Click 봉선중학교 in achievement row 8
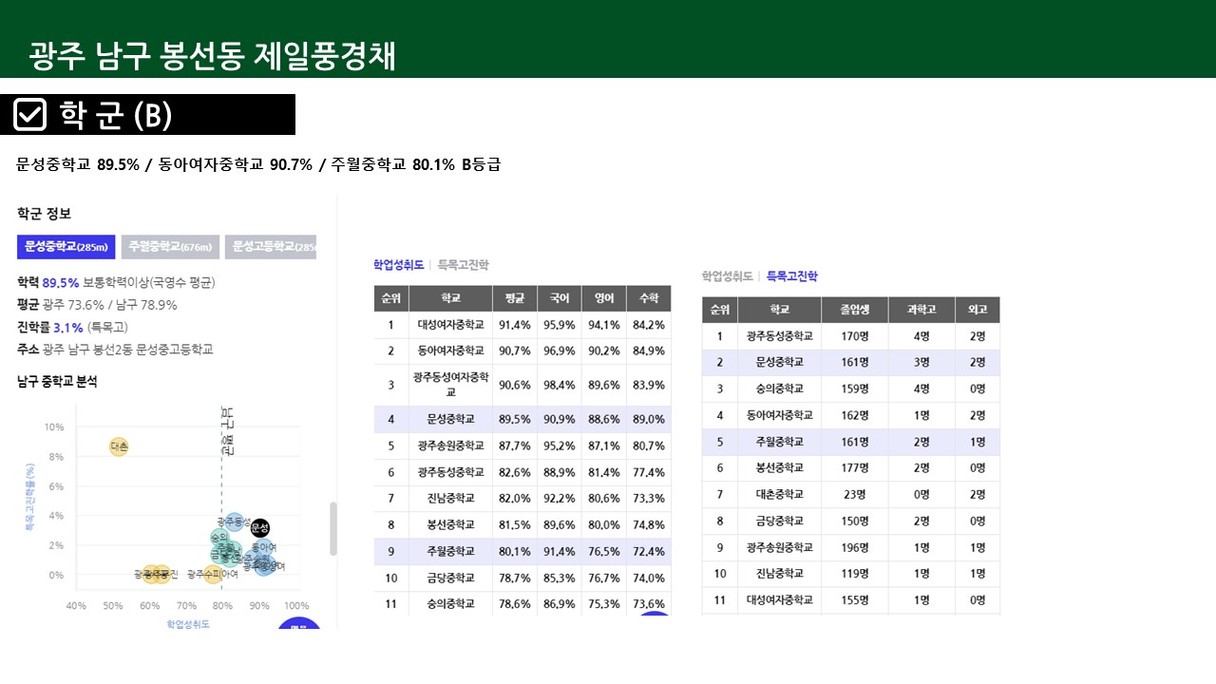Viewport: 1216px width, 684px height. 450,525
